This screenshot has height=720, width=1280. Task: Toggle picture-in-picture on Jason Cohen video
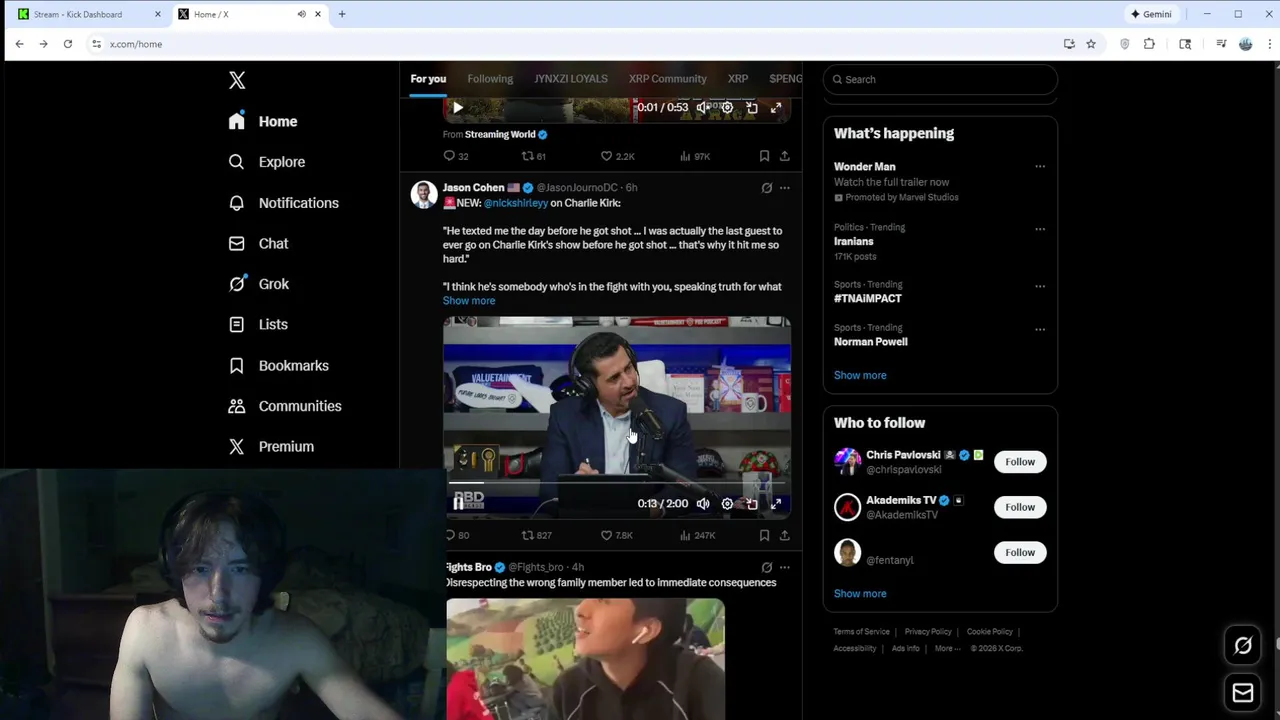[x=751, y=504]
